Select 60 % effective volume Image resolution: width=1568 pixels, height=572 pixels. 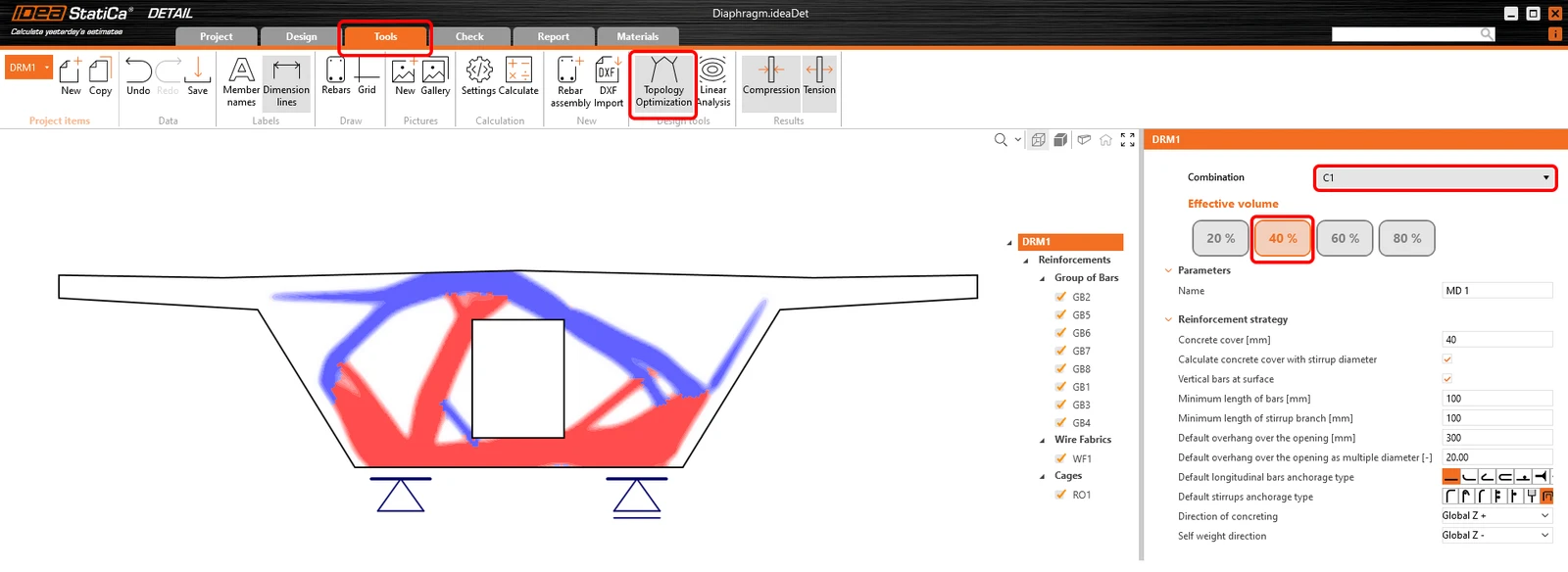coord(1345,238)
